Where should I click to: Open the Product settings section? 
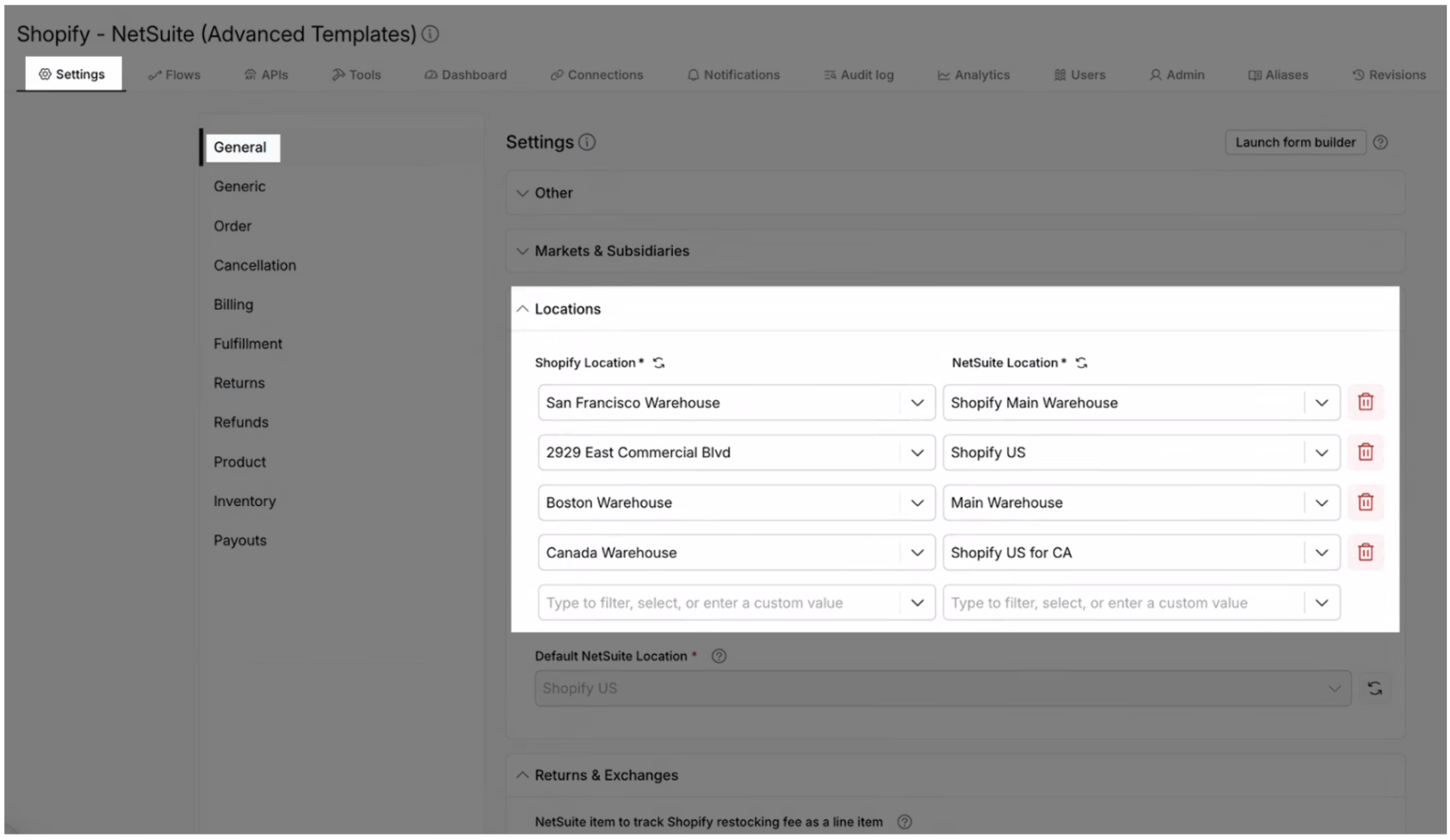[x=240, y=462]
